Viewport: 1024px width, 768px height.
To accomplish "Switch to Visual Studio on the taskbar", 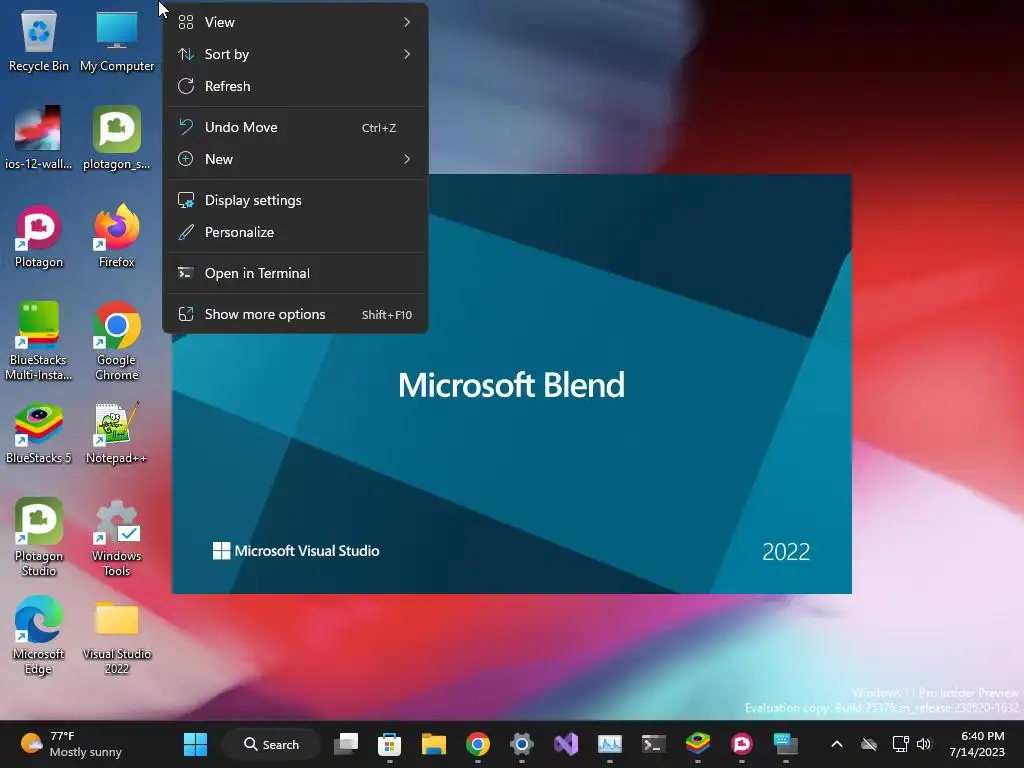I will point(566,744).
